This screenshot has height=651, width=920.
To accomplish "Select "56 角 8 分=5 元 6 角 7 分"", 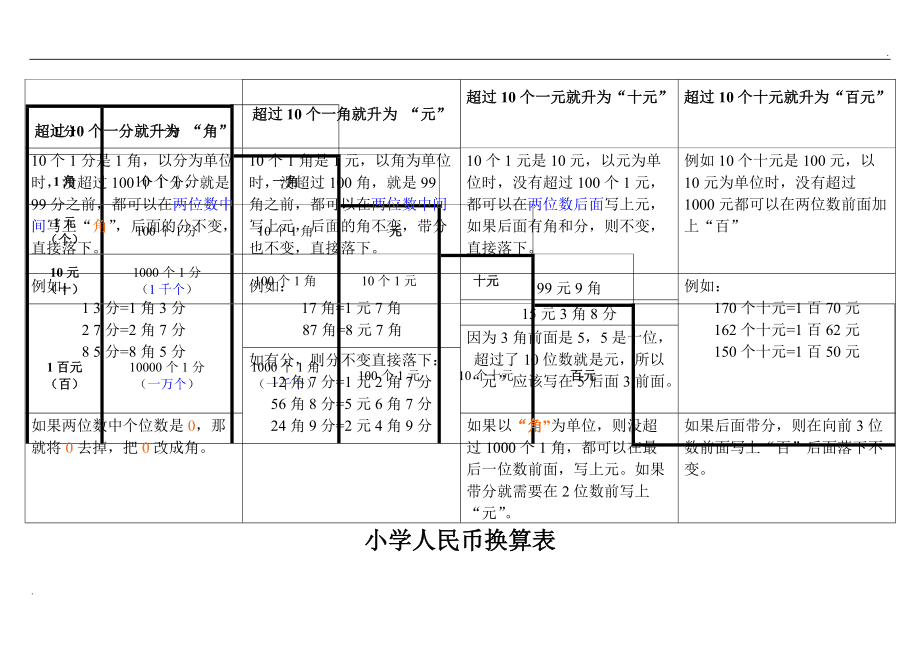I will [351, 404].
